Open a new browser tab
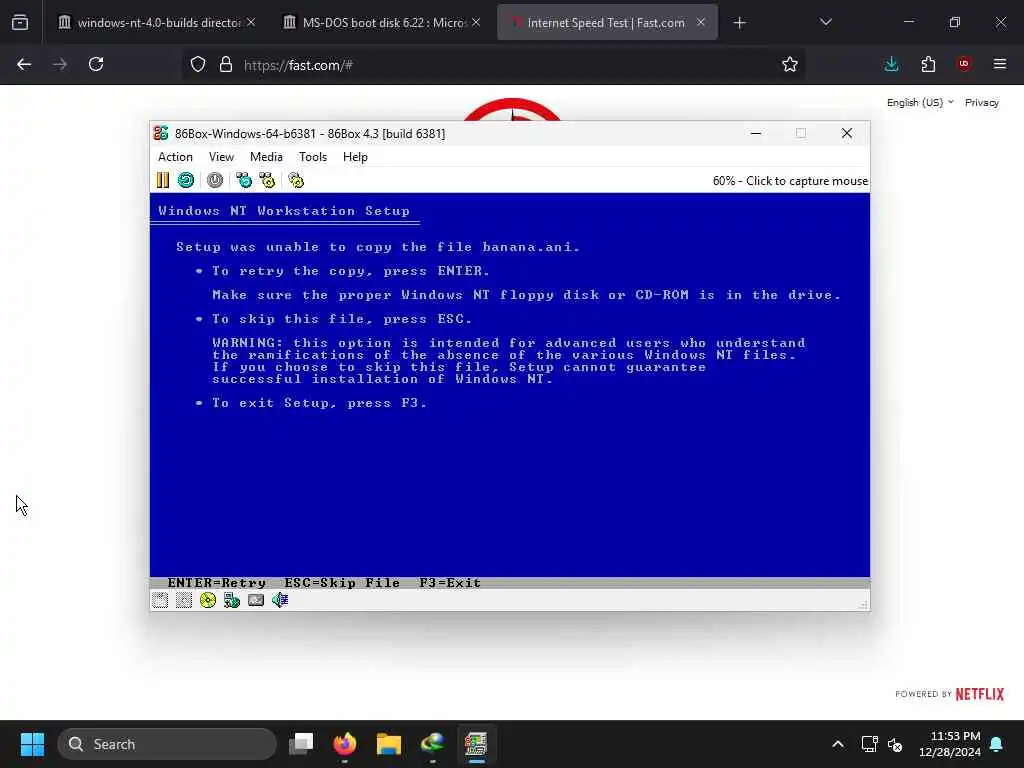 (739, 23)
